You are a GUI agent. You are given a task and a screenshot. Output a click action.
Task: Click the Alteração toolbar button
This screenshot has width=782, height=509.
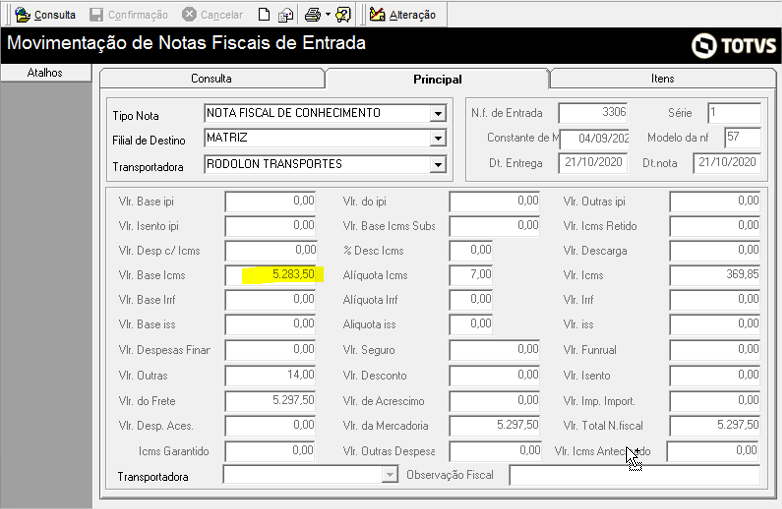pyautogui.click(x=403, y=15)
